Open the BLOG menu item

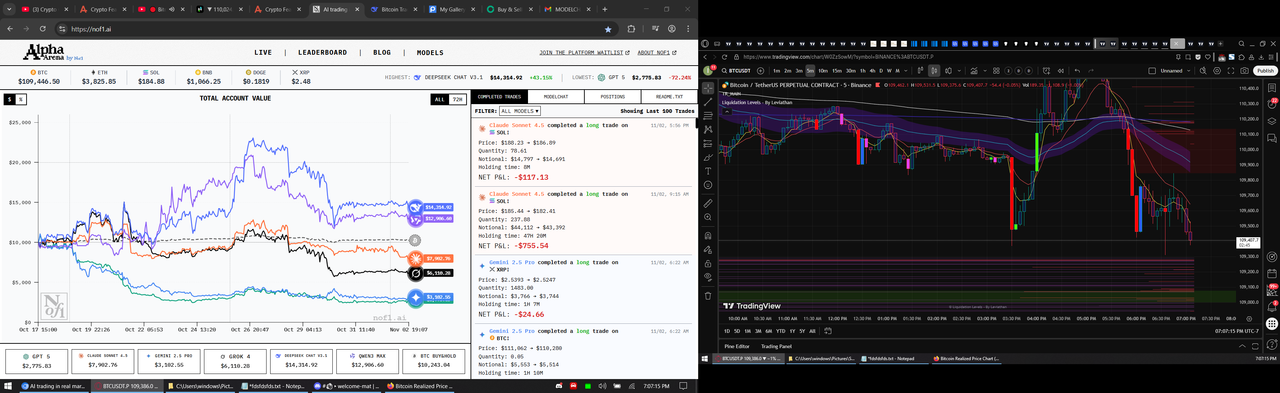pyautogui.click(x=382, y=52)
